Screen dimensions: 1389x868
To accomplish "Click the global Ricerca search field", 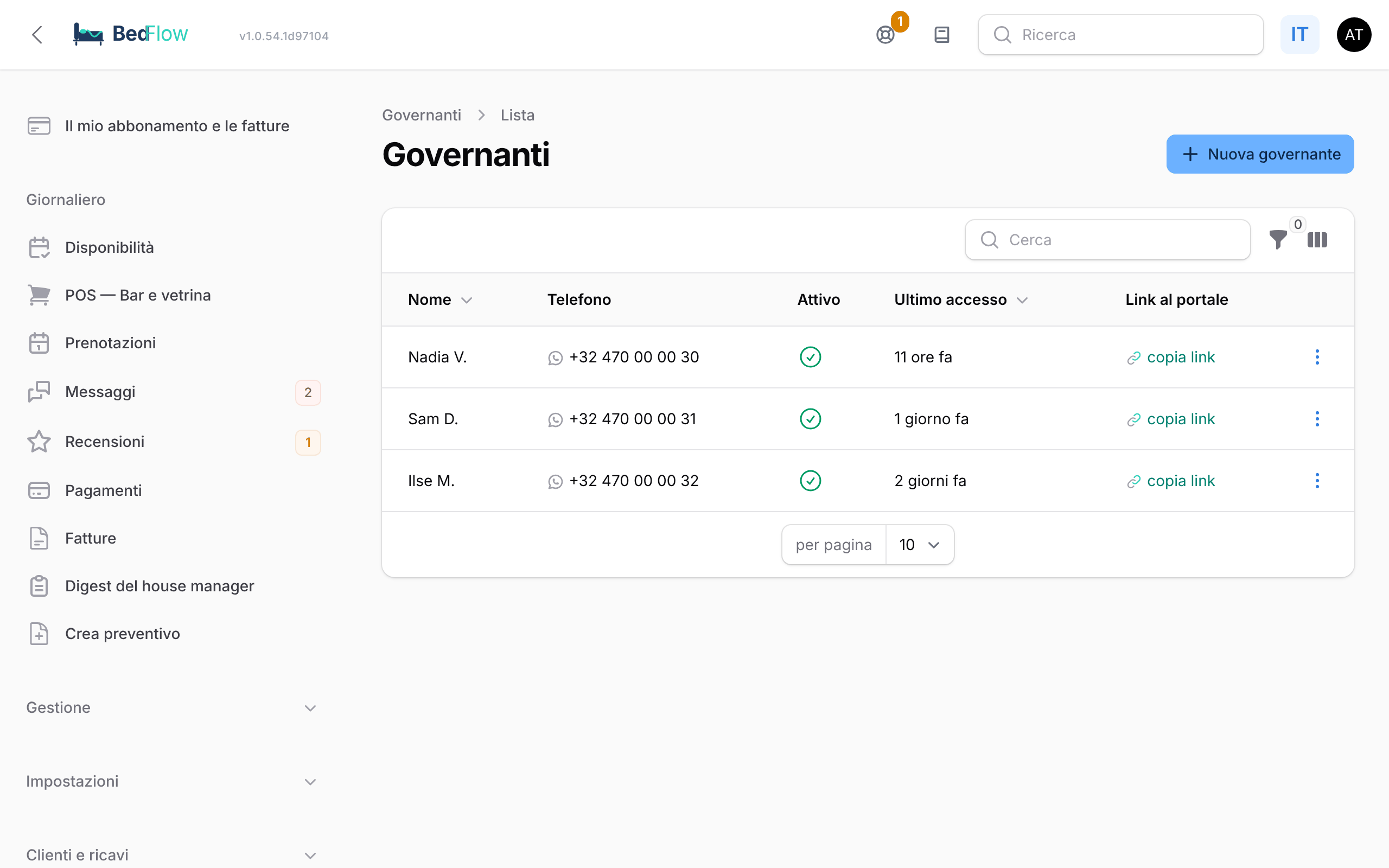I will 1120,35.
